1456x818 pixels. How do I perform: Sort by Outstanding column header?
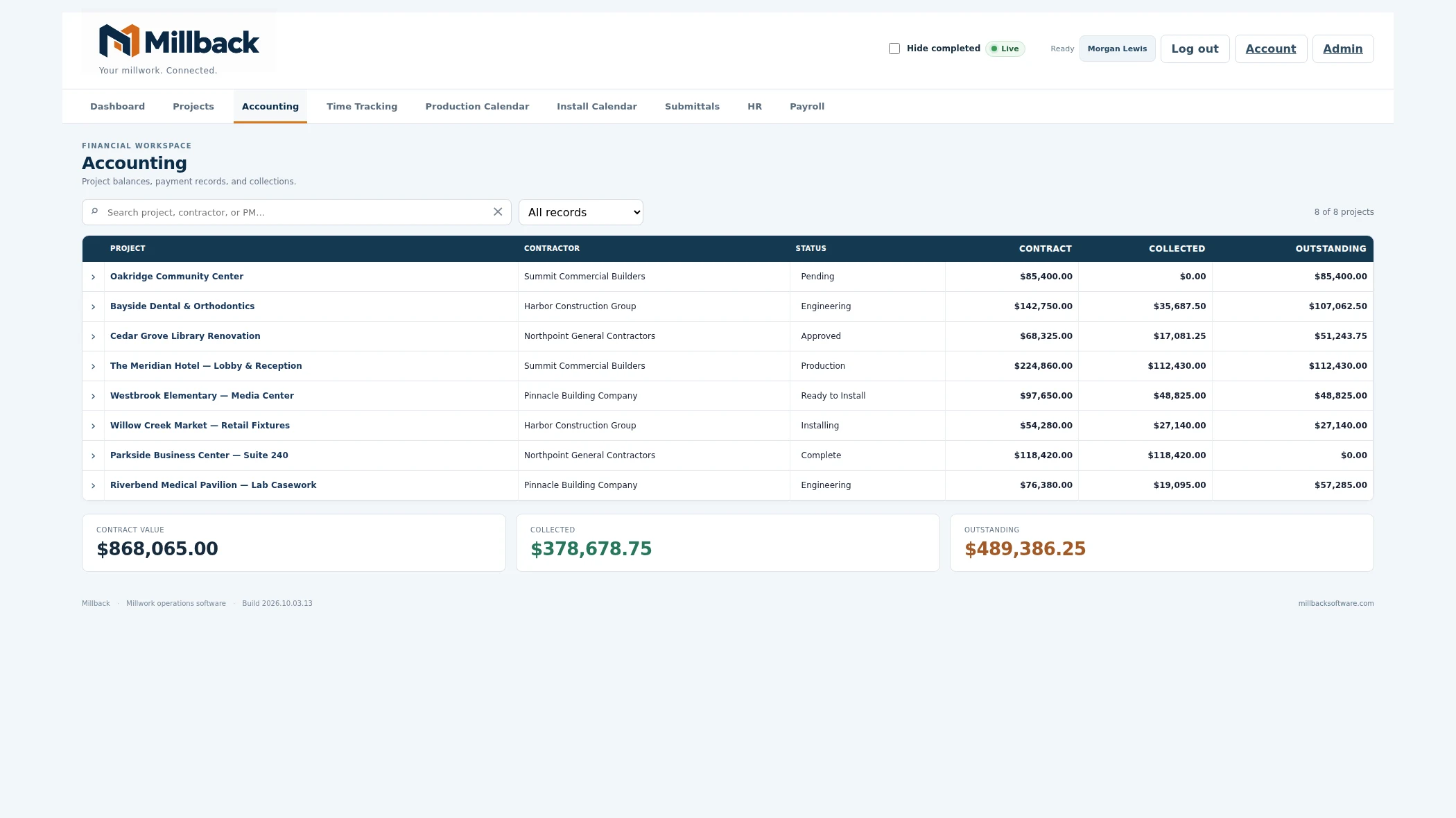point(1331,248)
